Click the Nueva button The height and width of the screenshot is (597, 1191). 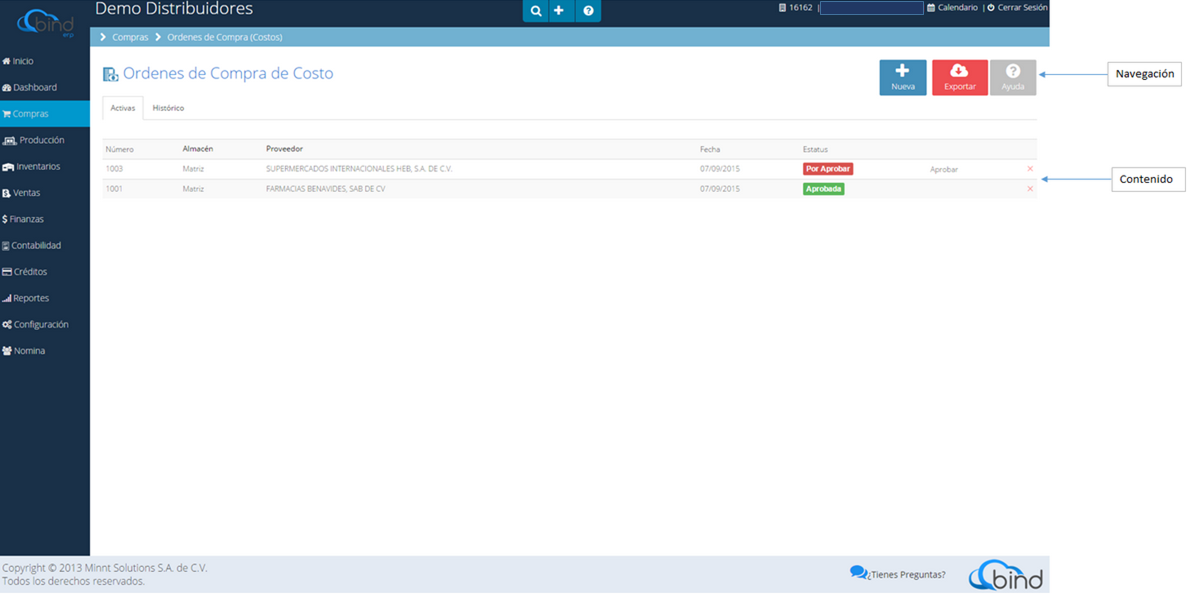(902, 77)
